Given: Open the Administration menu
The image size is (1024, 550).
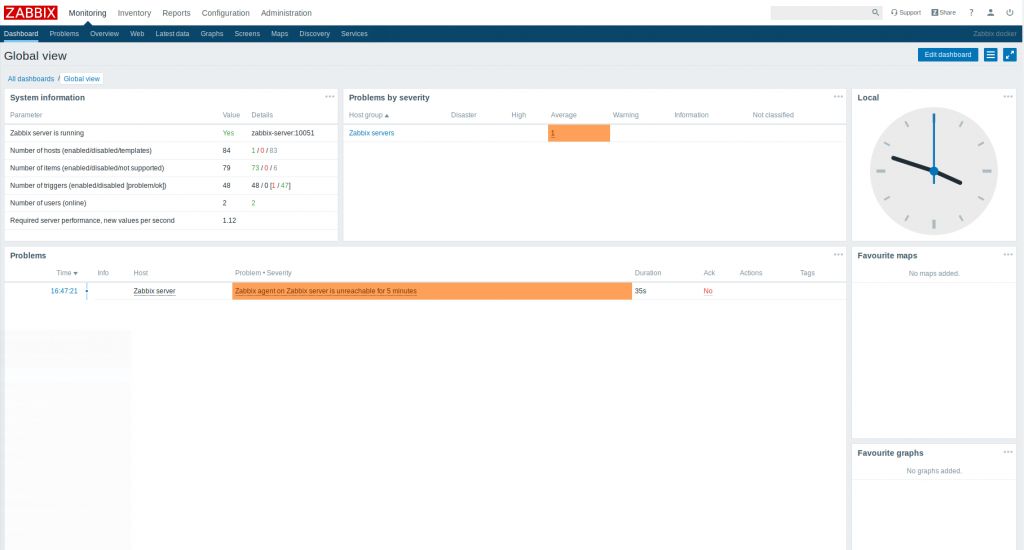Looking at the screenshot, I should [x=286, y=13].
